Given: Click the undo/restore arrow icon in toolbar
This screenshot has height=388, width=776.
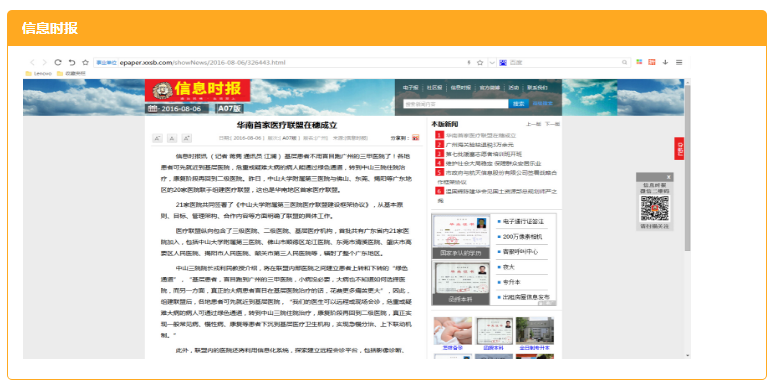Looking at the screenshot, I should [72, 62].
